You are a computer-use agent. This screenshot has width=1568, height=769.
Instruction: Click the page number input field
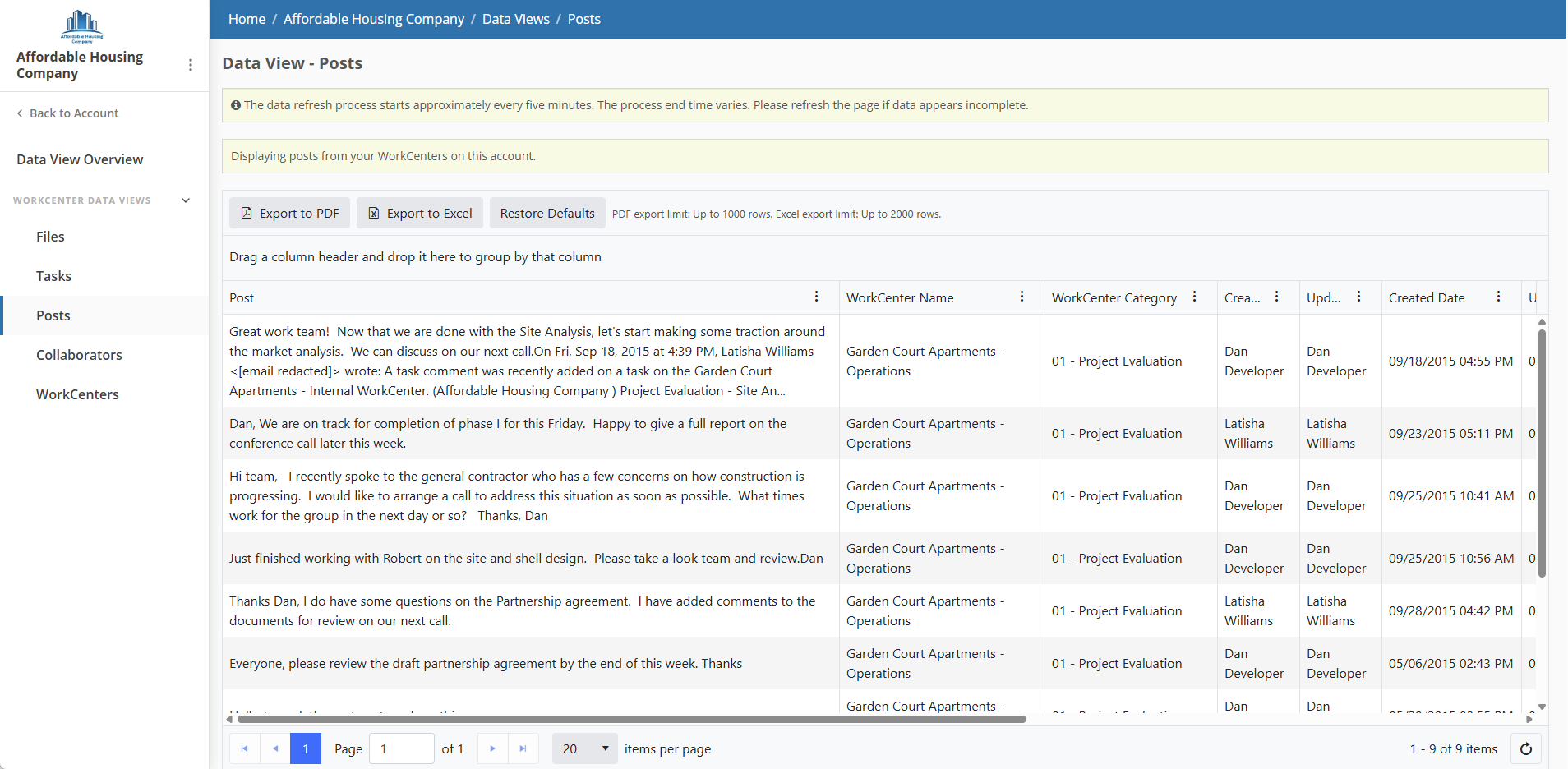(402, 748)
